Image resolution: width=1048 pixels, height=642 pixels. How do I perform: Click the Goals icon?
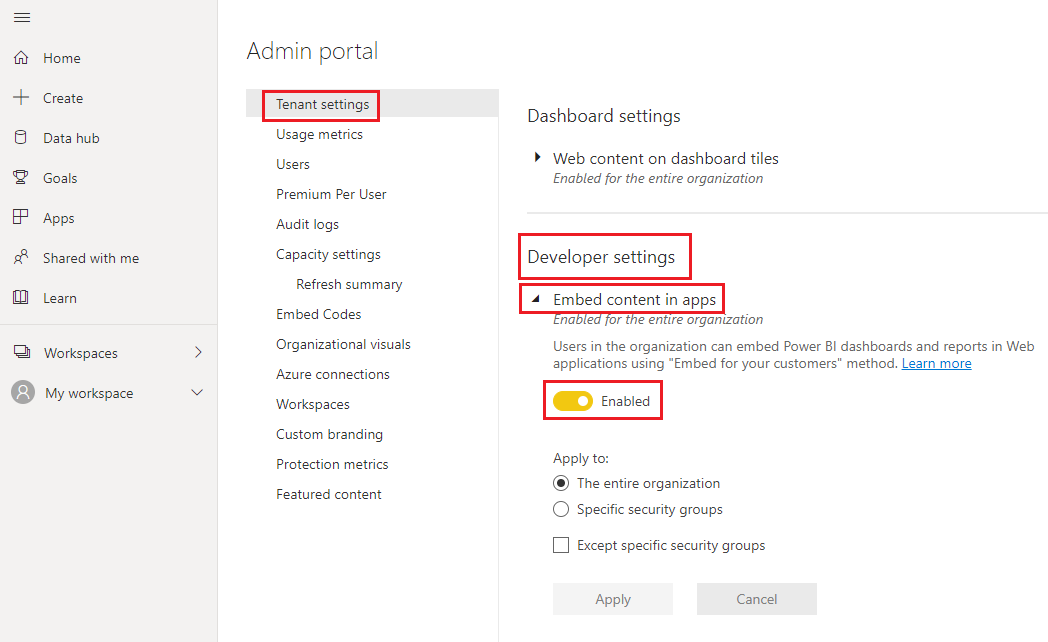tap(20, 177)
